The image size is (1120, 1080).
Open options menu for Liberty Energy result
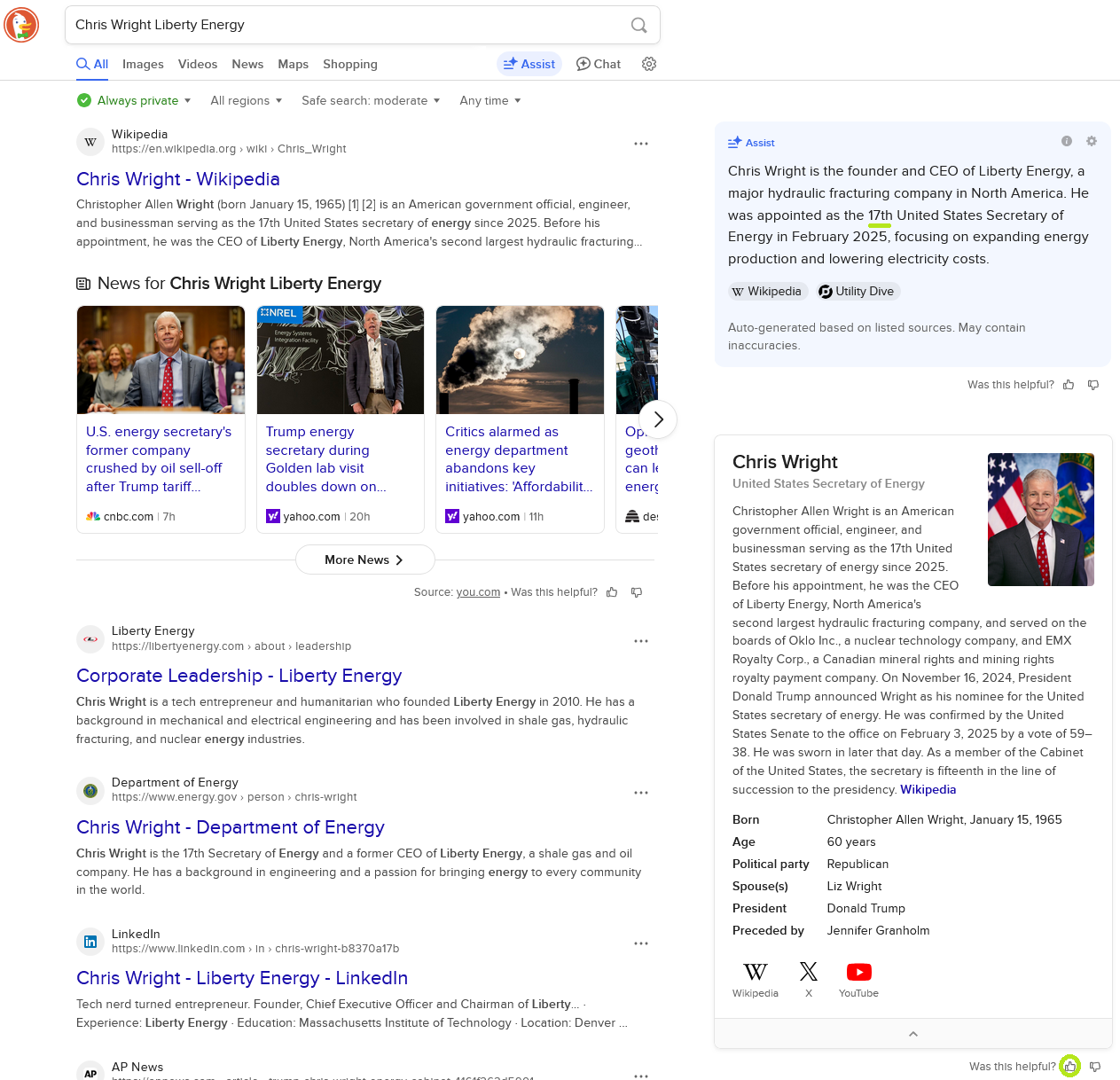pos(641,641)
